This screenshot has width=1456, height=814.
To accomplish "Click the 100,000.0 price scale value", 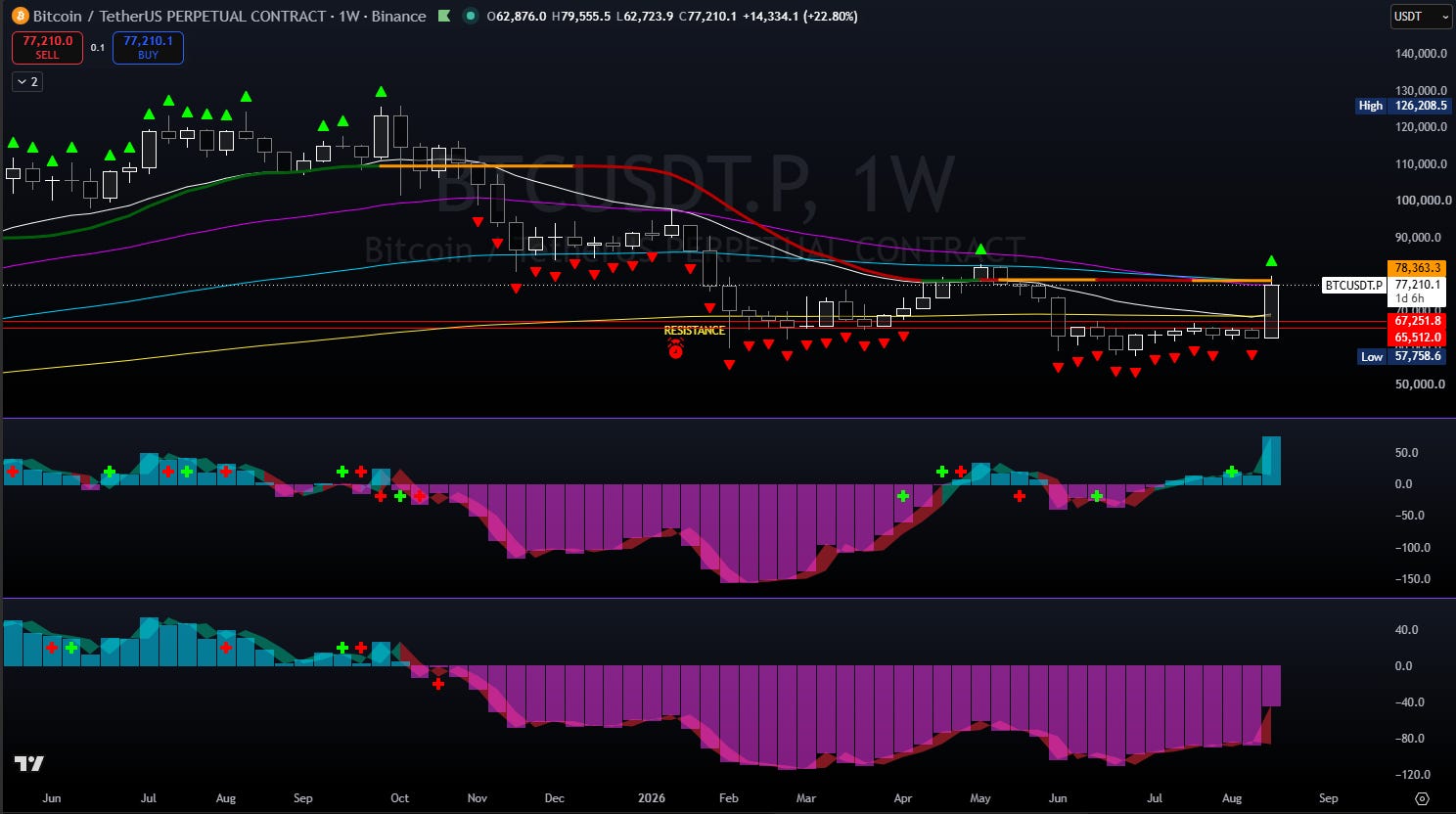I will tap(1421, 201).
